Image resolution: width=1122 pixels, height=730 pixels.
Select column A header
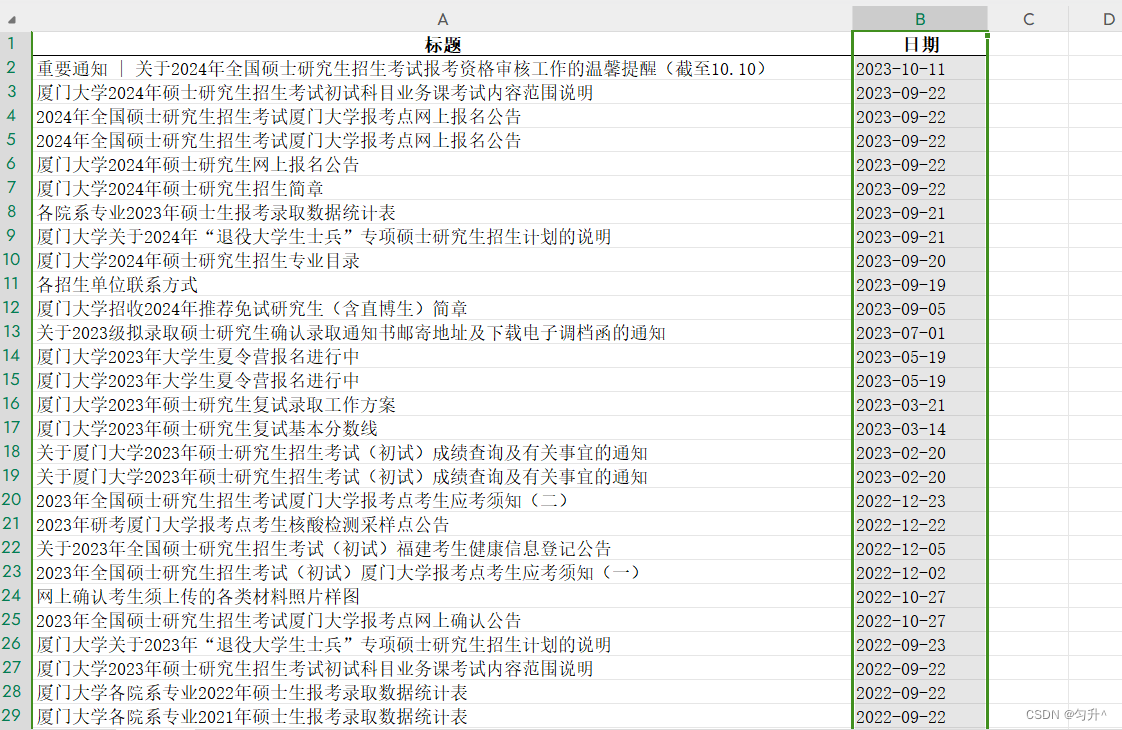pyautogui.click(x=442, y=19)
